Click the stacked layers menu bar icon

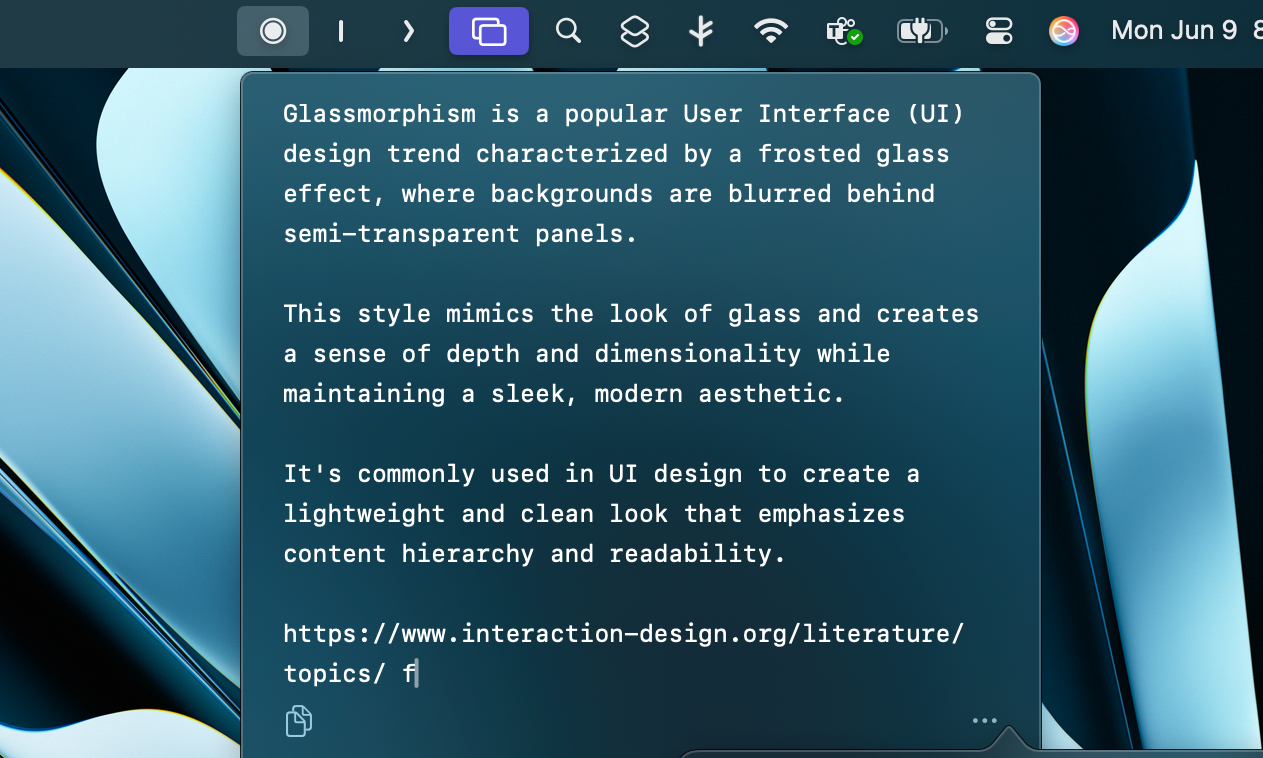[x=634, y=31]
